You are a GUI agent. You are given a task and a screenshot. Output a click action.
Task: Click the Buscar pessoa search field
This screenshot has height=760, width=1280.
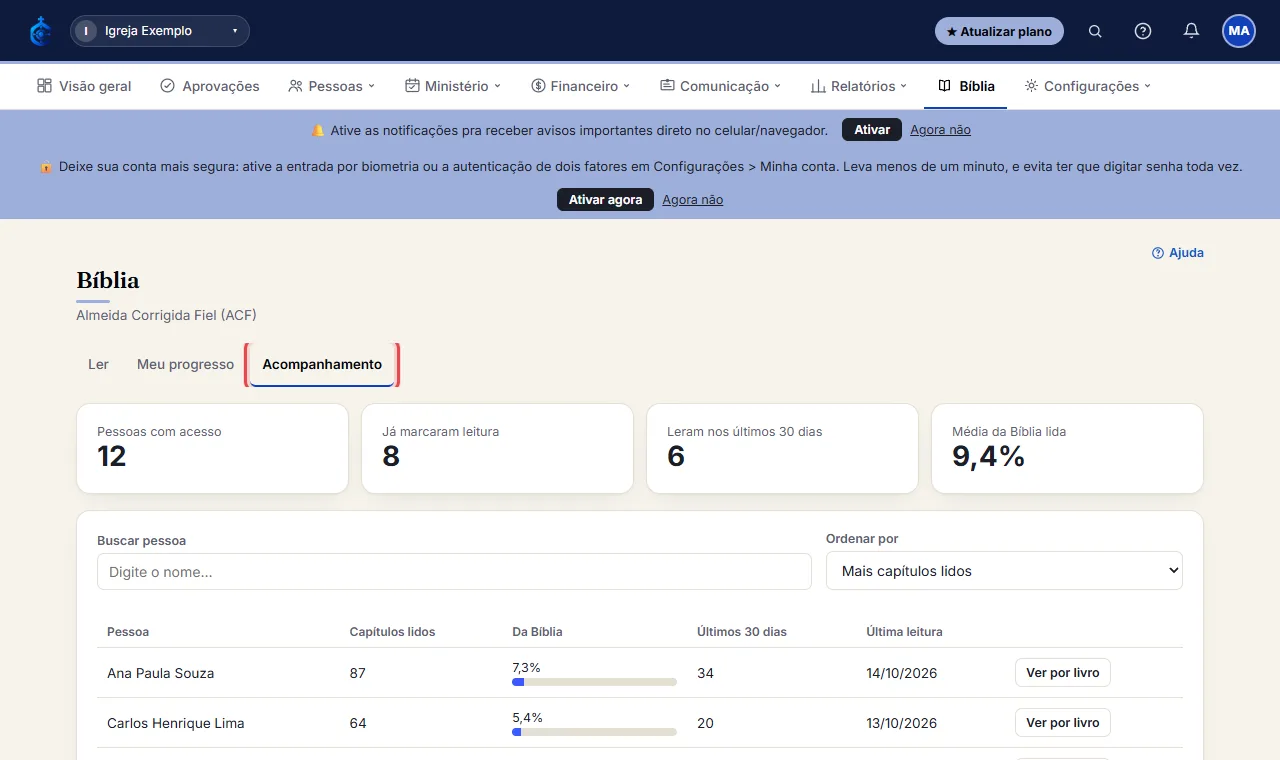coord(454,572)
